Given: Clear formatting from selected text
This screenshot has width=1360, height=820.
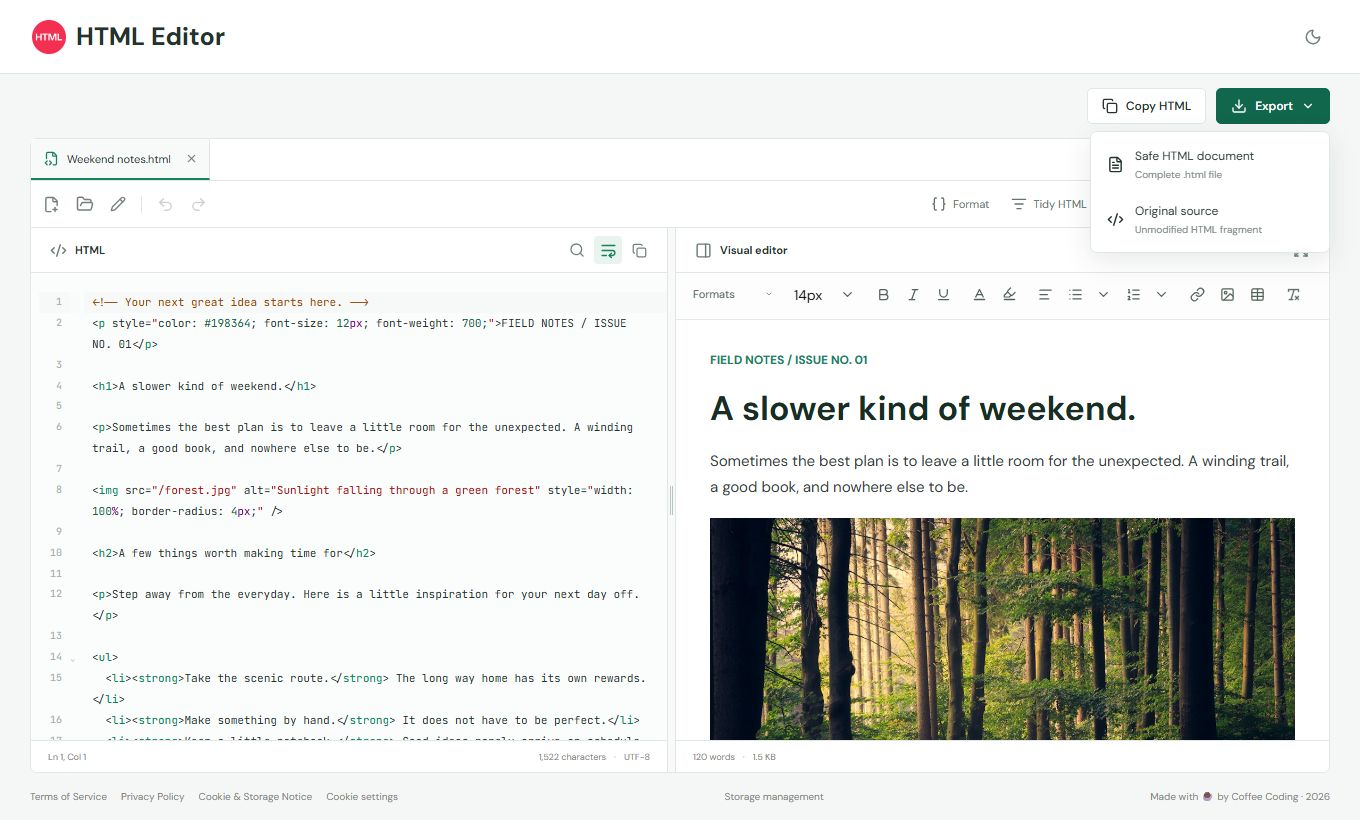Looking at the screenshot, I should pyautogui.click(x=1293, y=294).
